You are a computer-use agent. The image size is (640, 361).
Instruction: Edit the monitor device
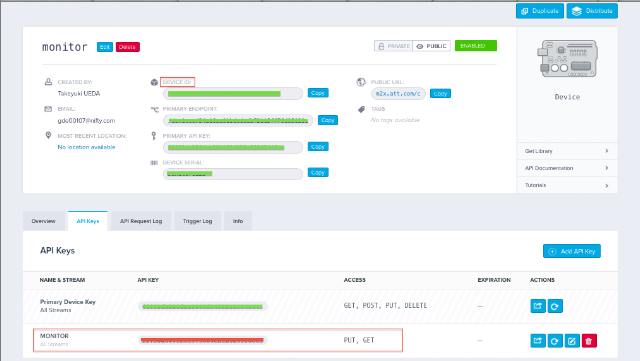(x=104, y=47)
